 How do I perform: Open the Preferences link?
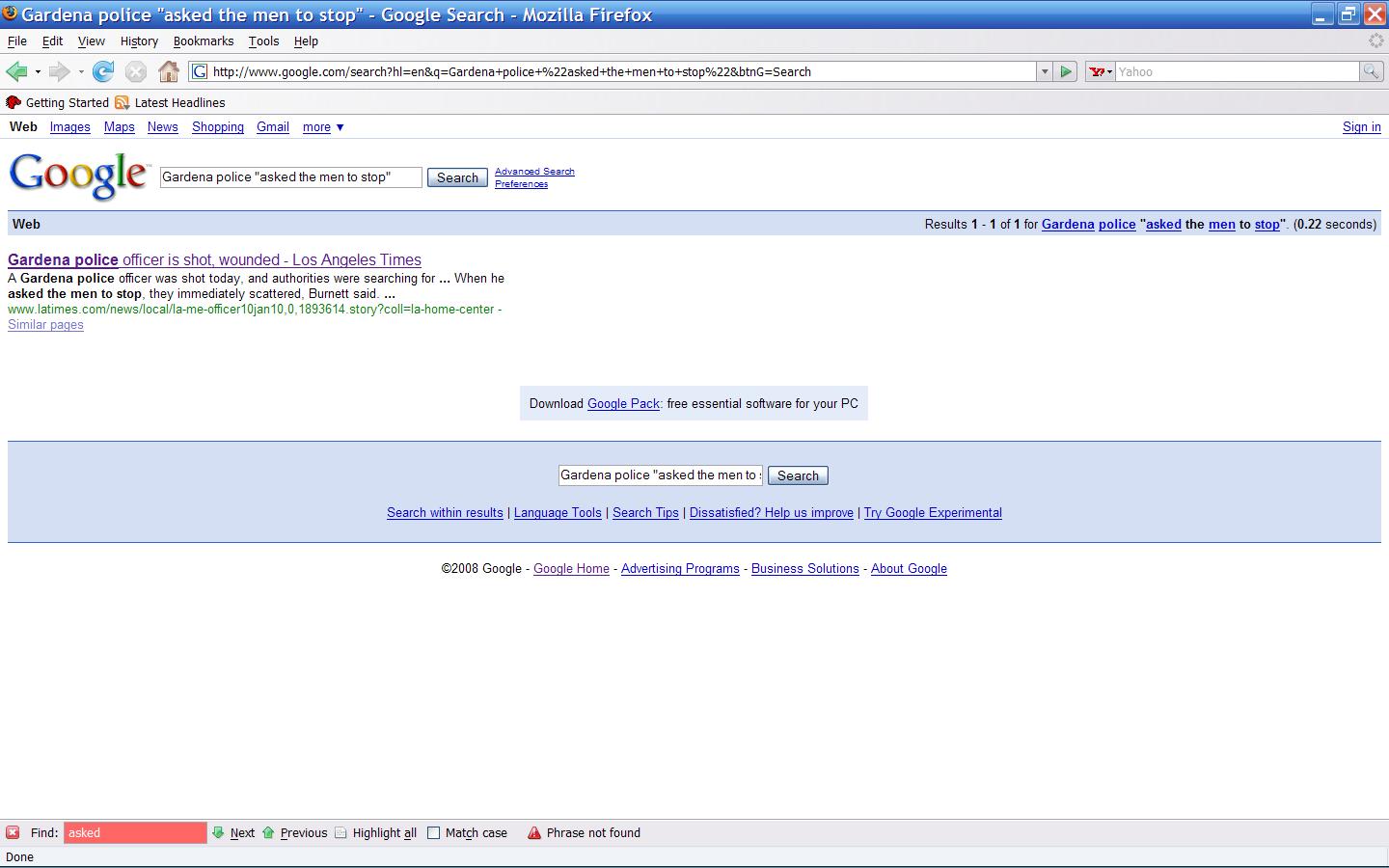coord(521,184)
